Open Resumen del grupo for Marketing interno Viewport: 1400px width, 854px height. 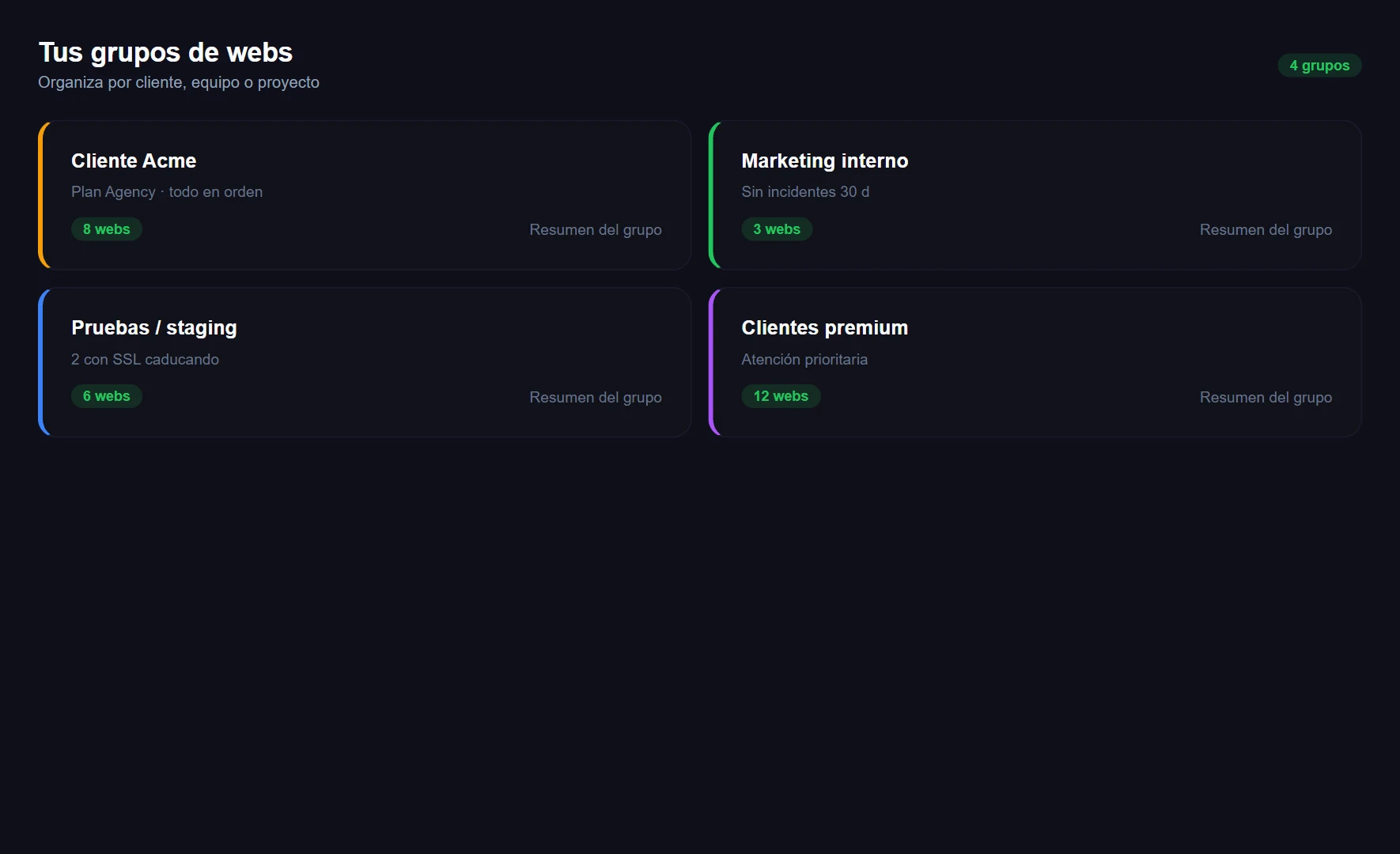pos(1265,230)
